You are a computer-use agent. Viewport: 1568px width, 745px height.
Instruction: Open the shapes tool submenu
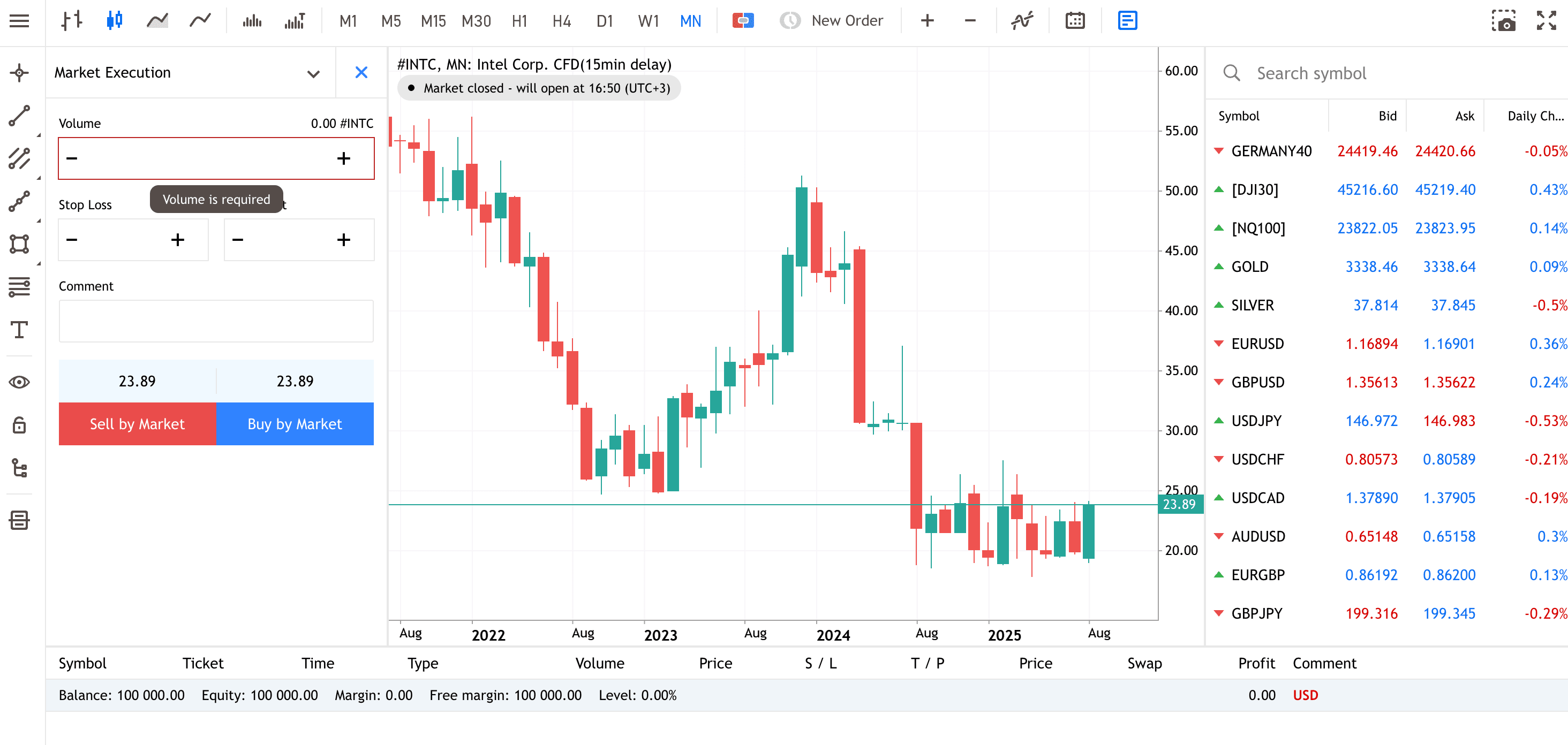19,244
